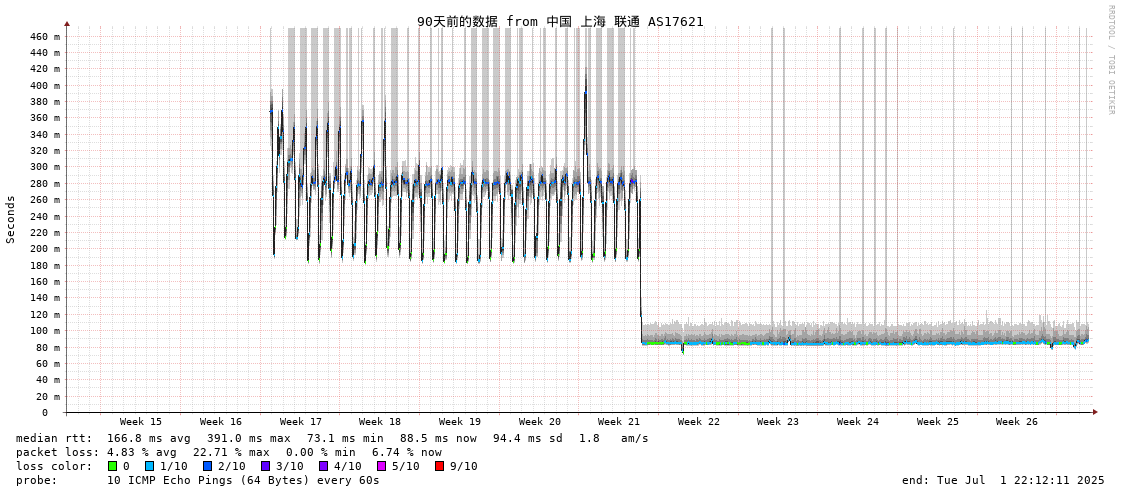Screen dimensions: 1121x494
Task: Click the 80 m y-axis value
Action: coord(48,347)
